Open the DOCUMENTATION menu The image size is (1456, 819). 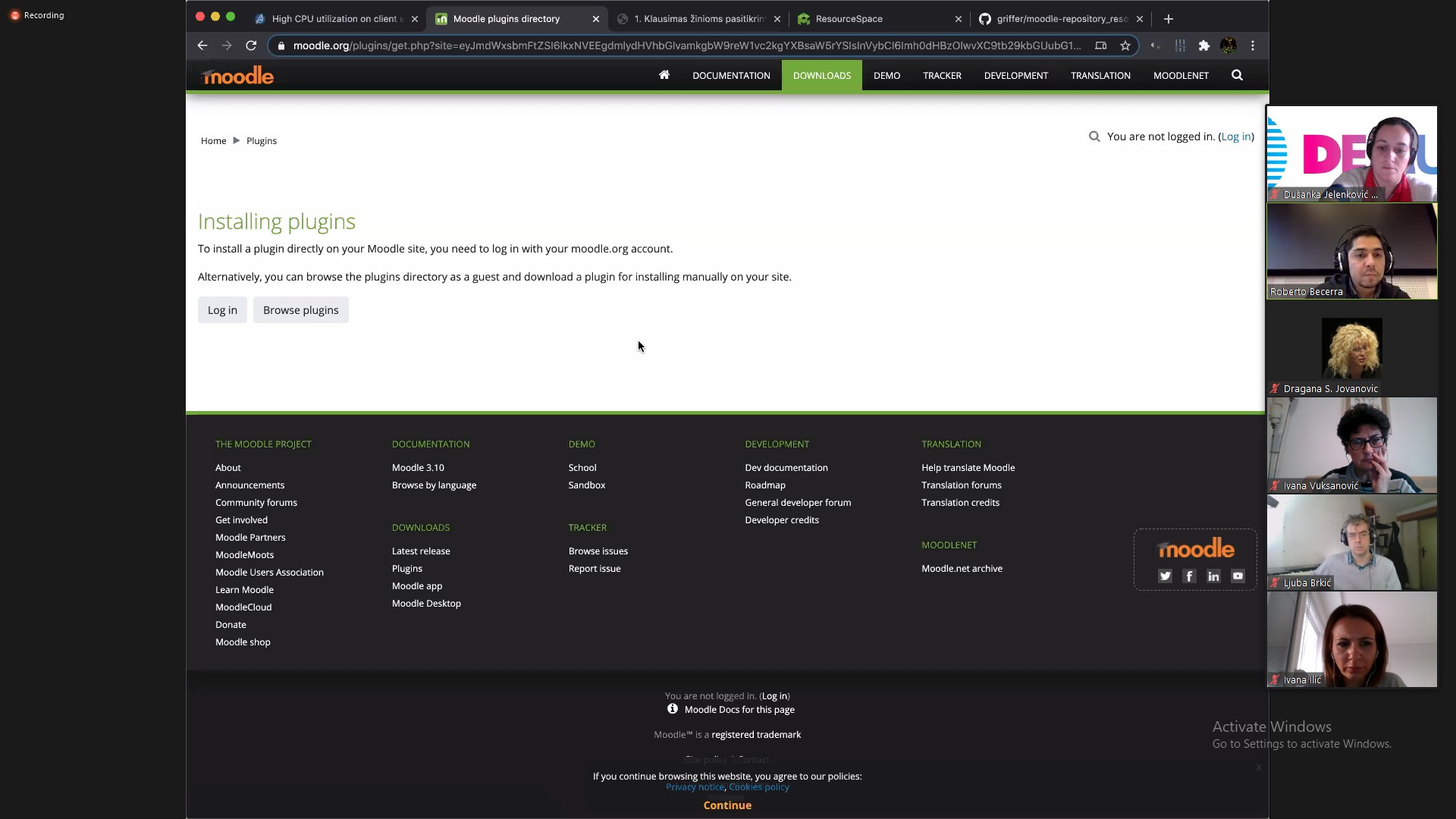(x=731, y=76)
